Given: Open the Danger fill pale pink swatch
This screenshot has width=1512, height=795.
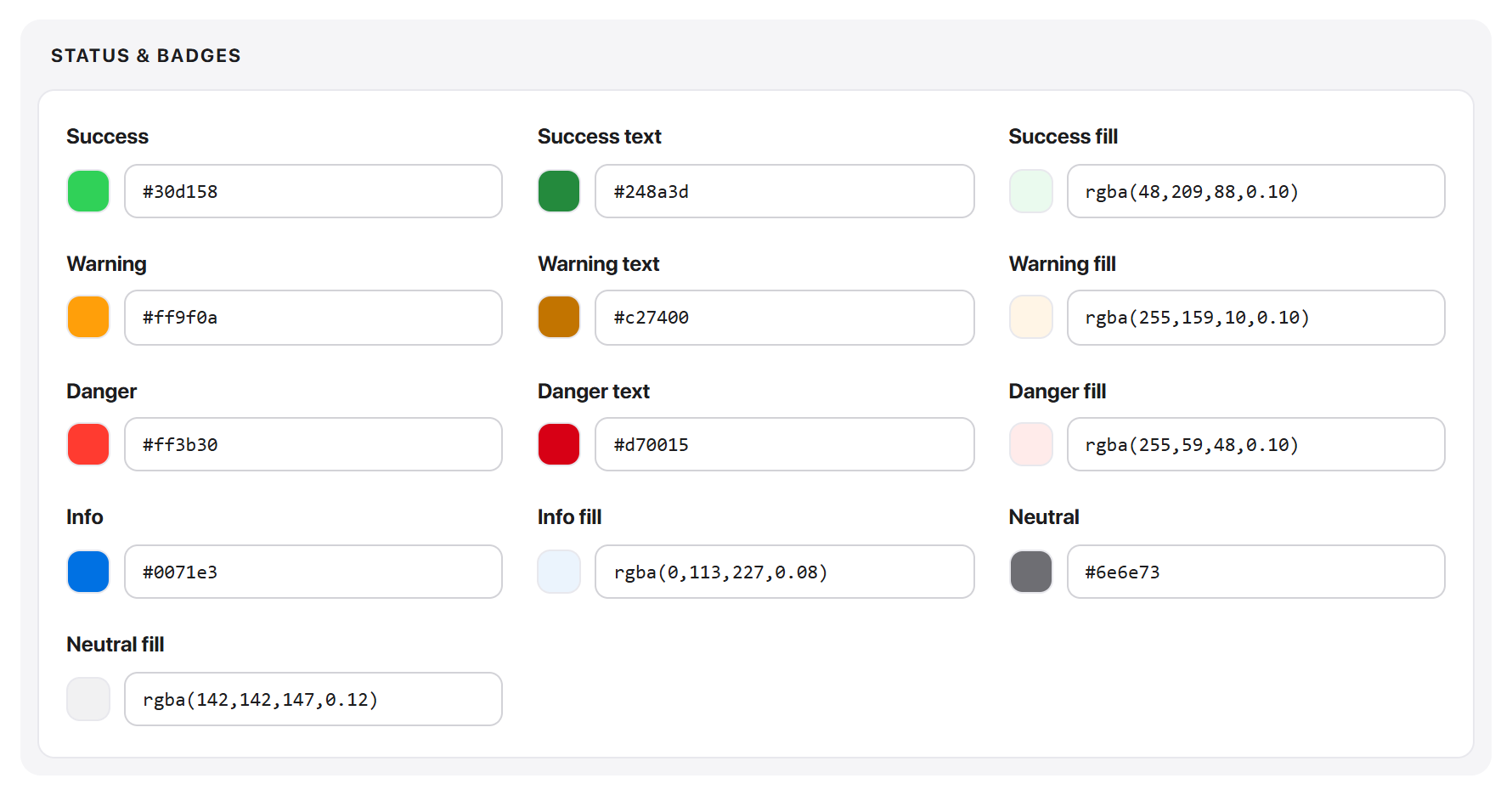Looking at the screenshot, I should coord(1031,444).
